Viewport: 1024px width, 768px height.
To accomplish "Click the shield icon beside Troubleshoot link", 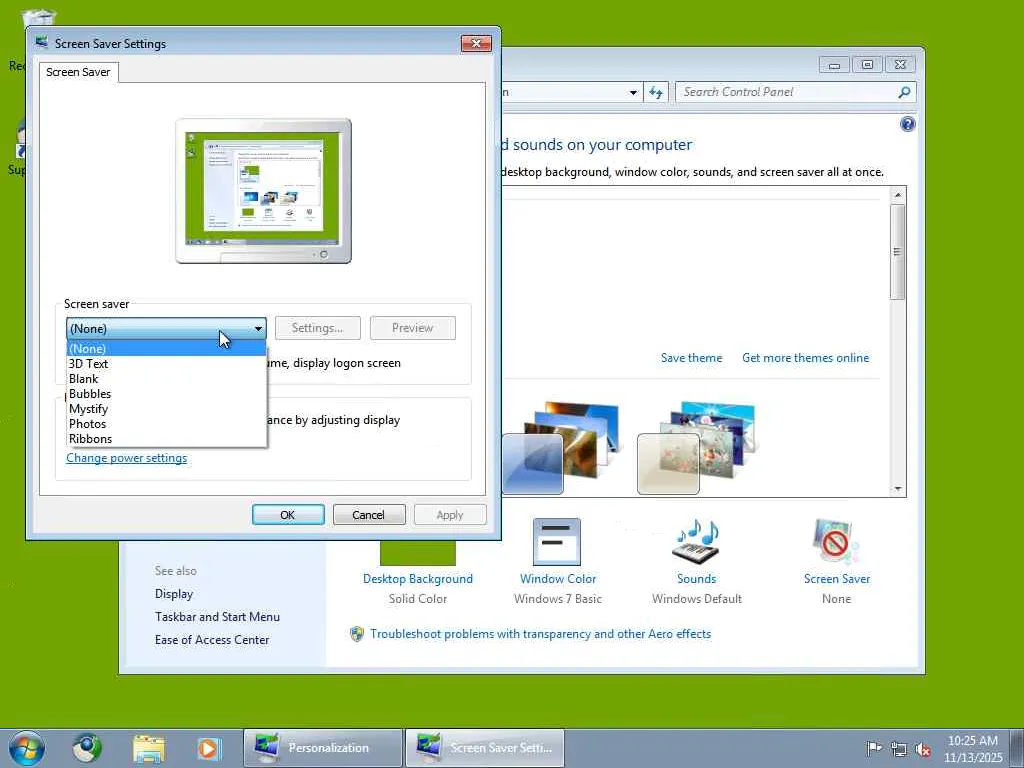I will (357, 633).
